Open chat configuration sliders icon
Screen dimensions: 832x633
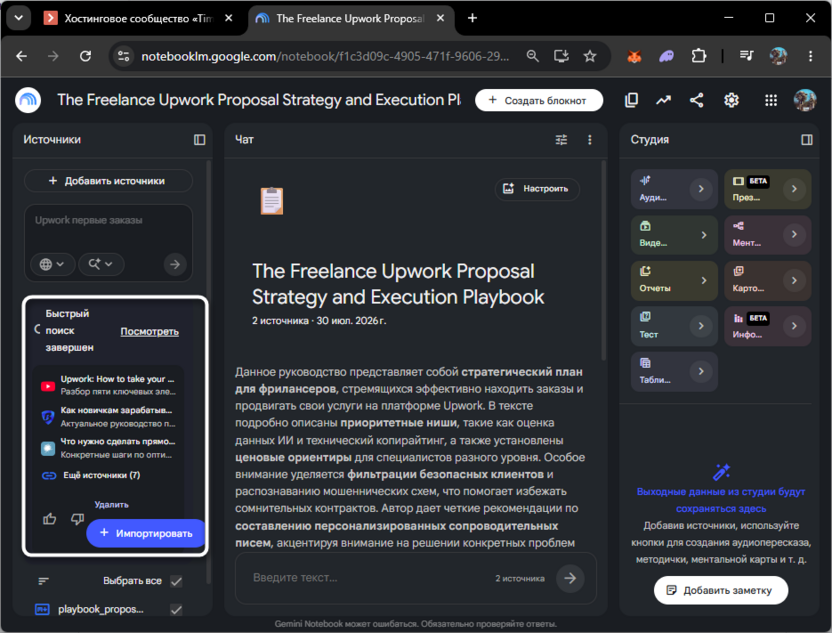pyautogui.click(x=561, y=140)
